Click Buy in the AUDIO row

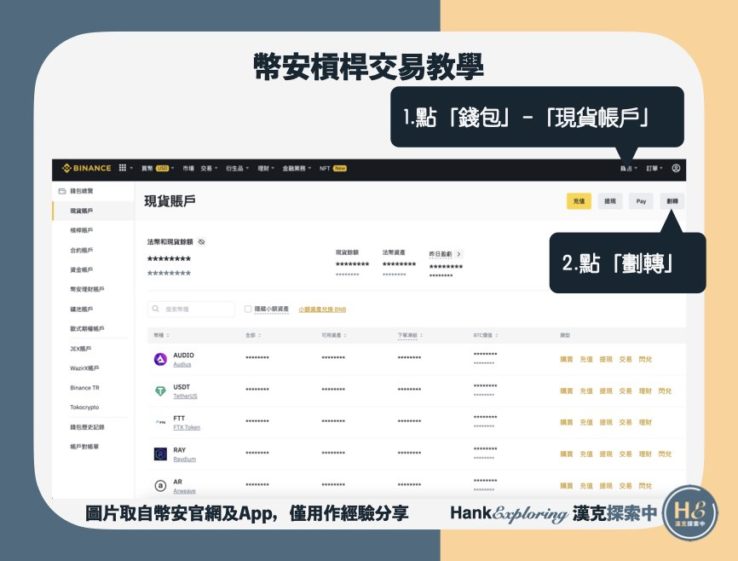[x=566, y=360]
